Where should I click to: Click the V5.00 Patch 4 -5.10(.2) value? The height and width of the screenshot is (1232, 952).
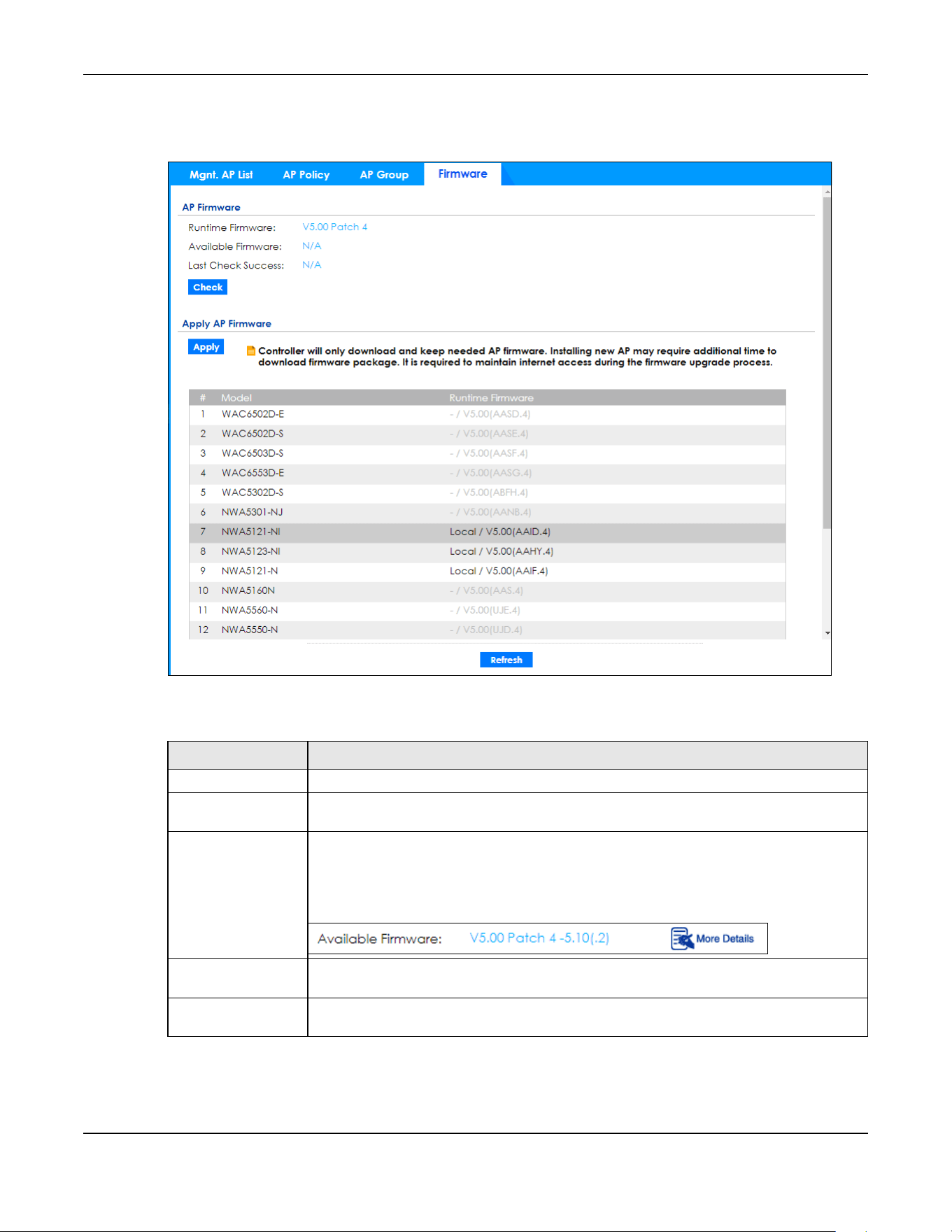(x=539, y=938)
